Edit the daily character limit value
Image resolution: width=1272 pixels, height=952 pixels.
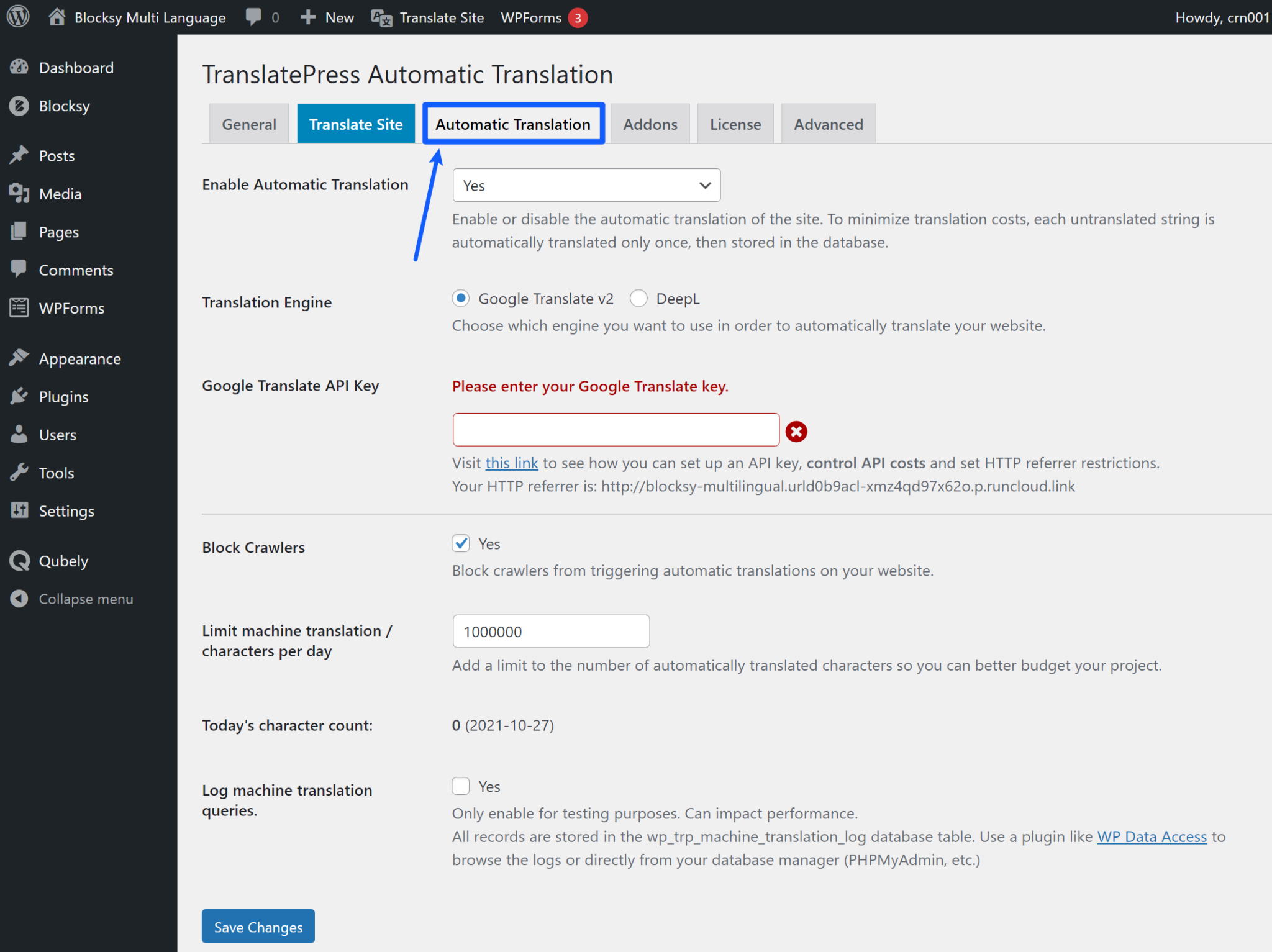click(x=551, y=631)
